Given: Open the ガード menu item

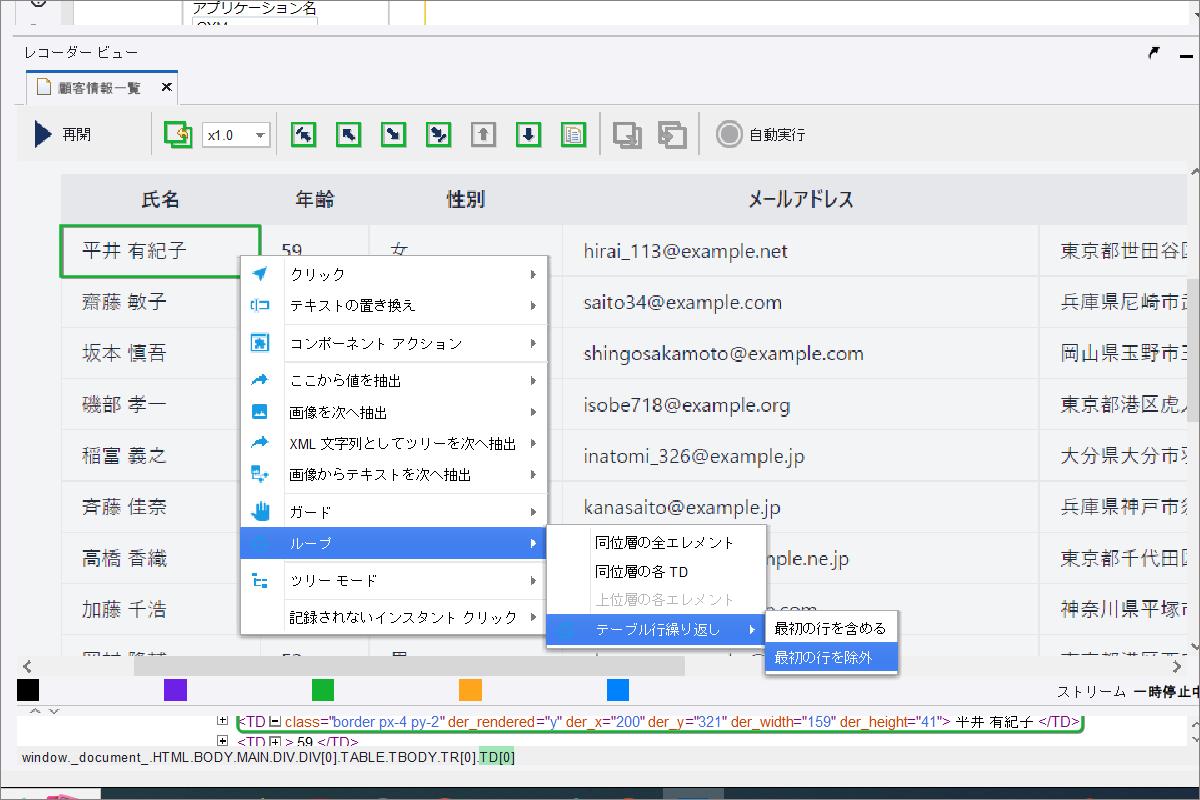Looking at the screenshot, I should tap(395, 512).
